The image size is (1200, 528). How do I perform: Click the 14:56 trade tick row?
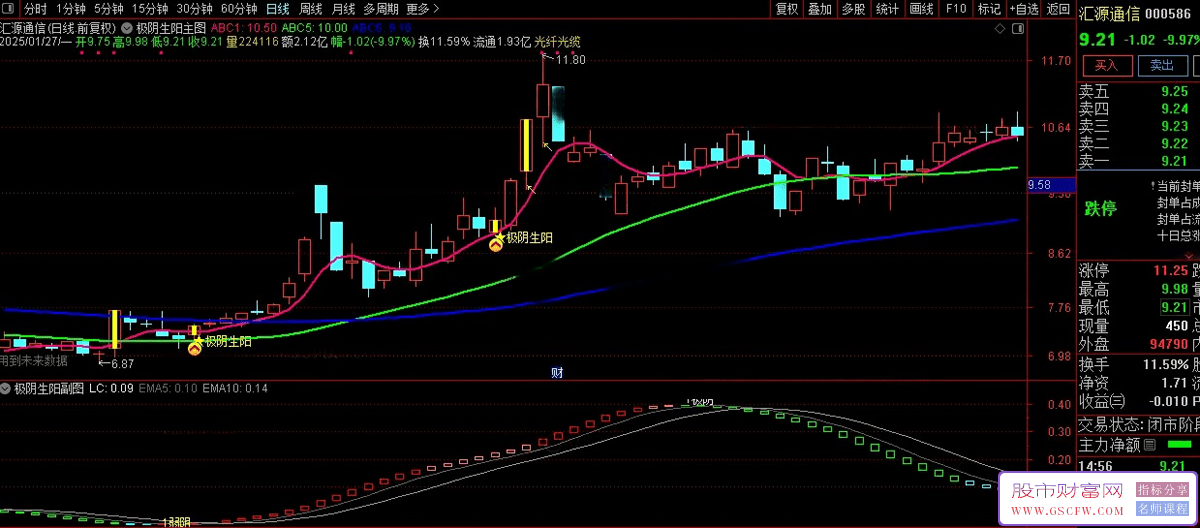1138,465
